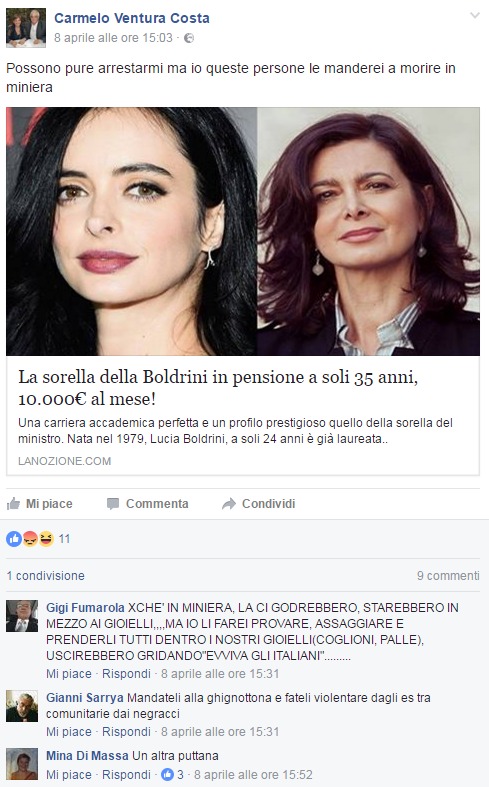Open the laughing reaction emoji icon
489x787 pixels.
pos(46,539)
